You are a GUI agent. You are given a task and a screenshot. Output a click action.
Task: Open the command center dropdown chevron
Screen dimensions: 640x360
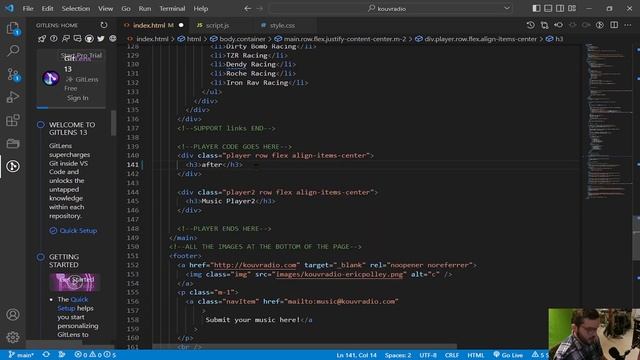(507, 8)
